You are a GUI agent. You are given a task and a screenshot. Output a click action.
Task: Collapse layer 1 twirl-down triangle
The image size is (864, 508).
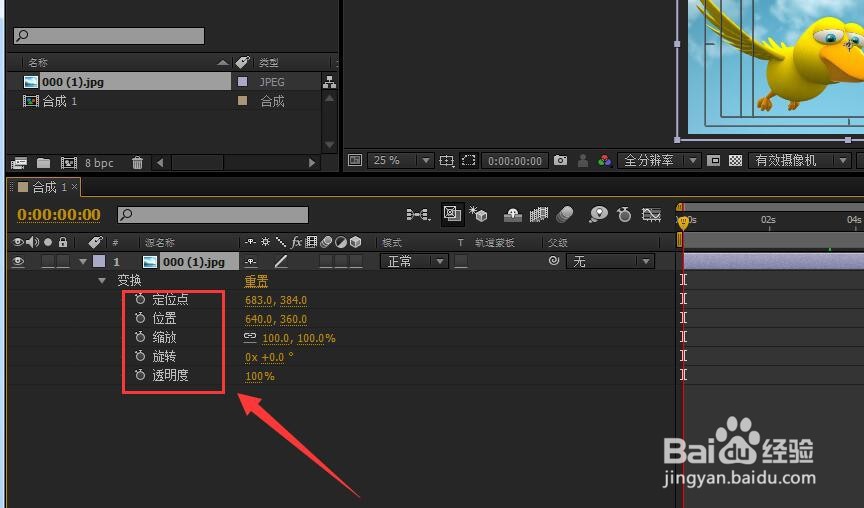pos(83,262)
